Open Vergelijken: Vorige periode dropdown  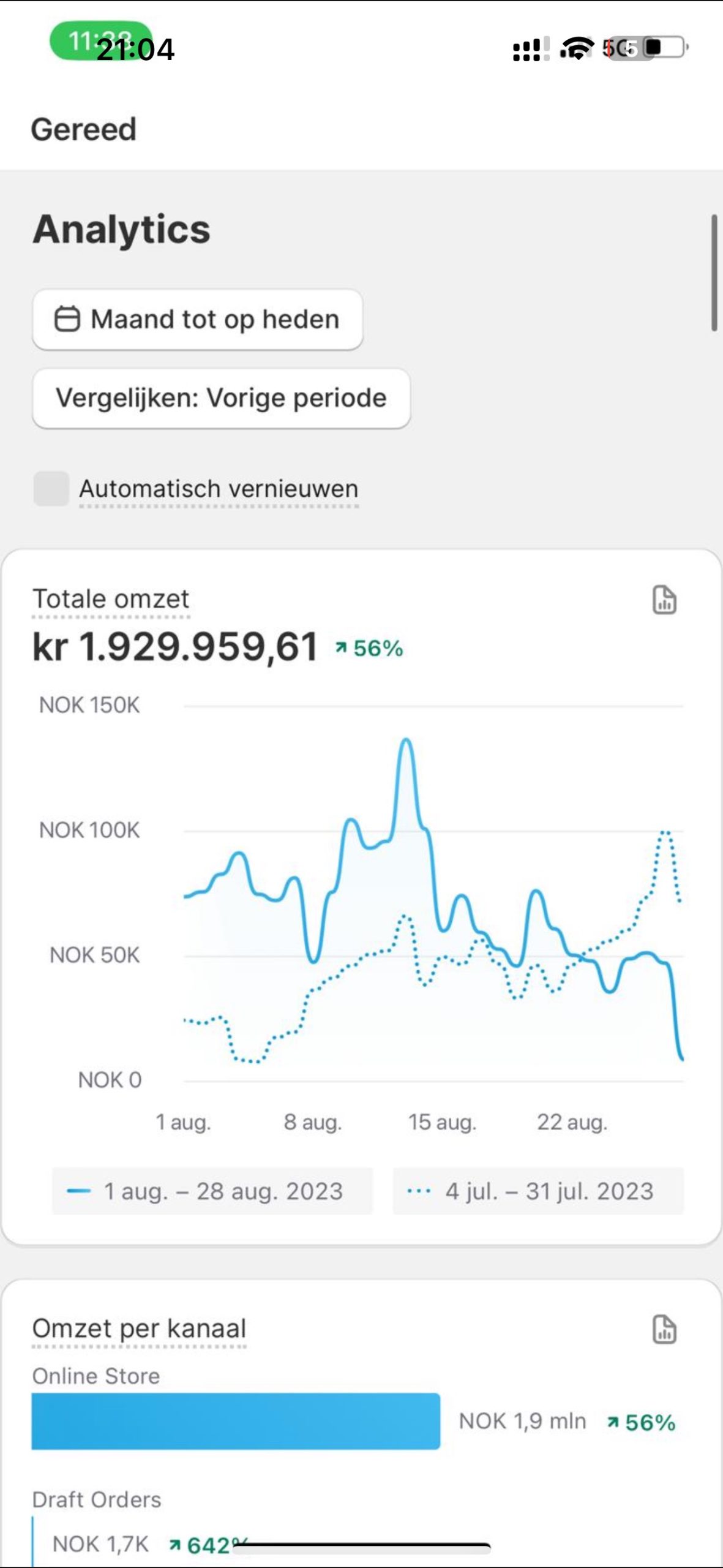click(x=221, y=398)
